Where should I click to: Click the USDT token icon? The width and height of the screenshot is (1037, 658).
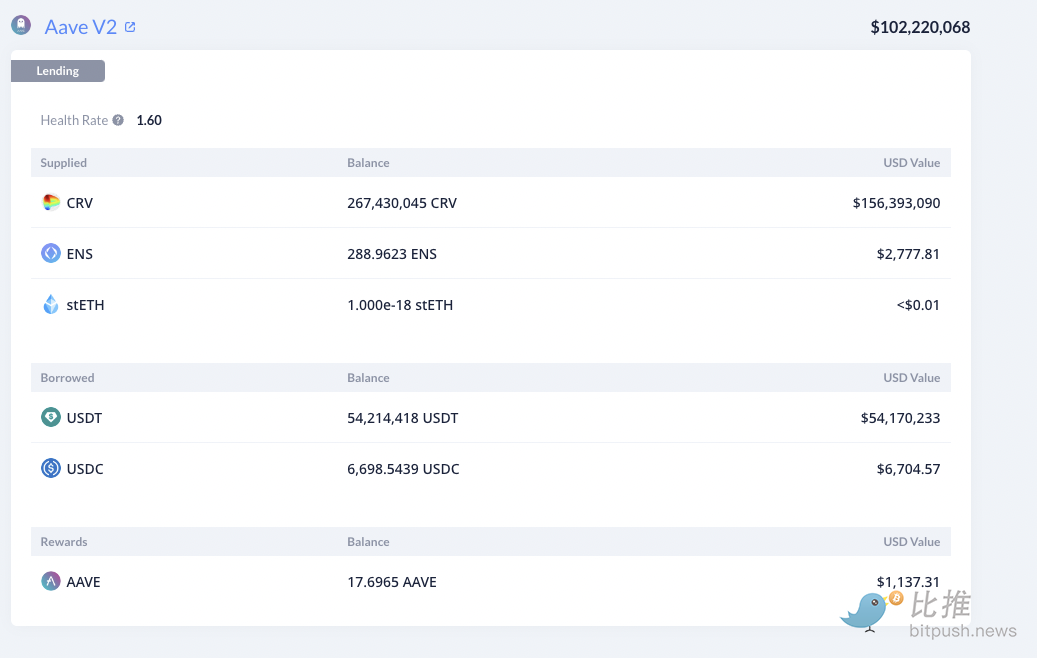[51, 418]
